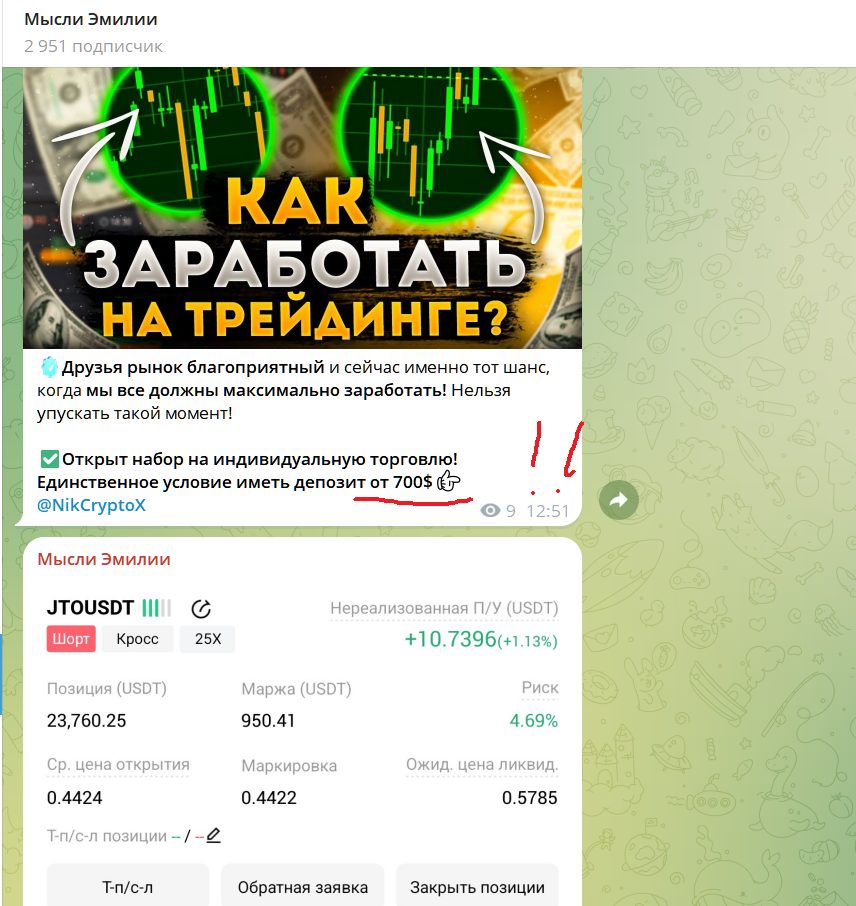This screenshot has width=856, height=906.
Task: Open the Мысли Эмилии channel header
Action: click(x=91, y=20)
